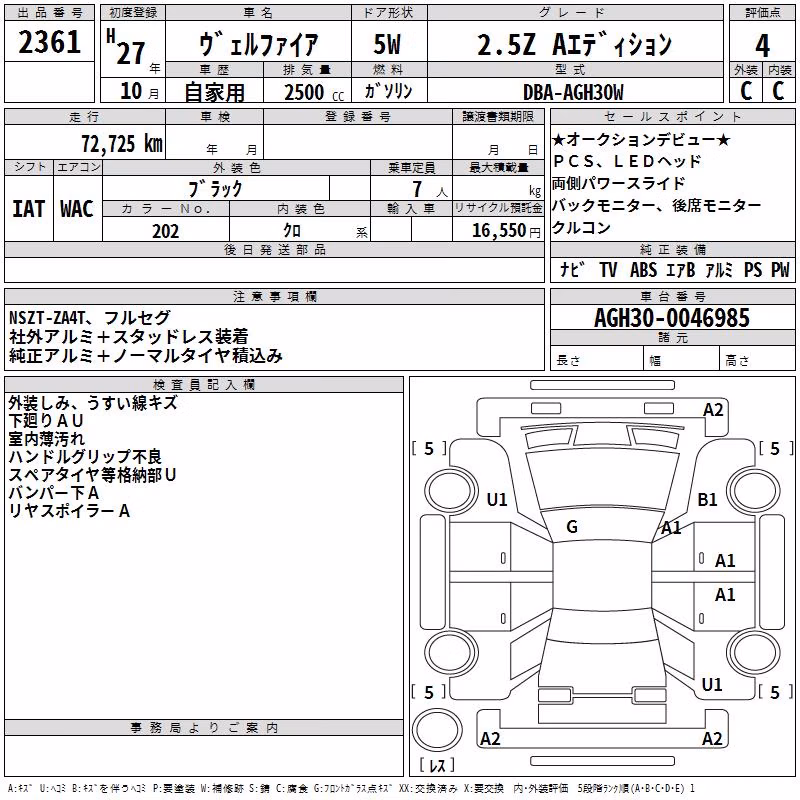800x800 pixels.
Task: Select the grade text 2.5Z Aエディション
Action: tap(575, 45)
